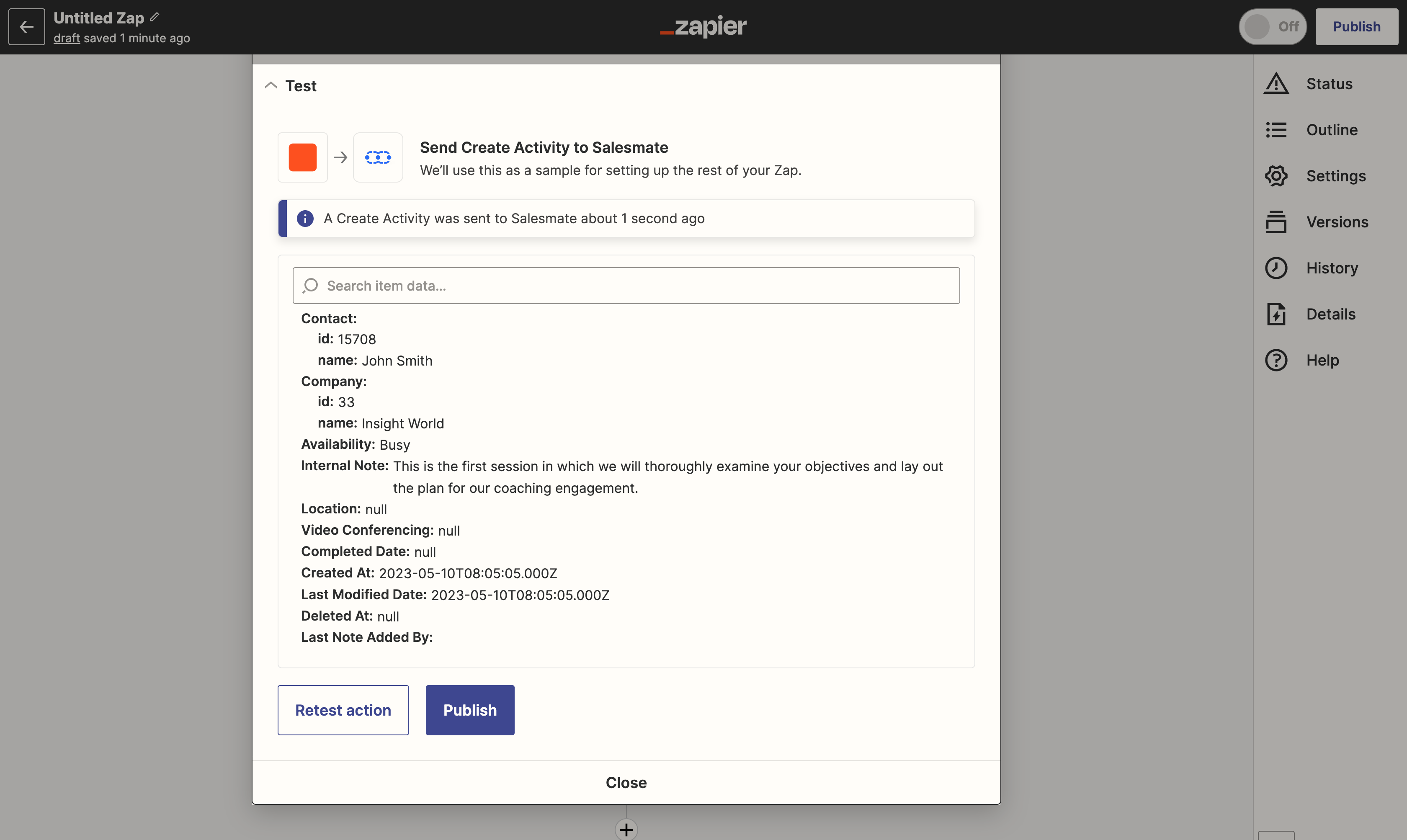This screenshot has height=840, width=1407.
Task: Click the orange trigger app icon
Action: [x=303, y=157]
